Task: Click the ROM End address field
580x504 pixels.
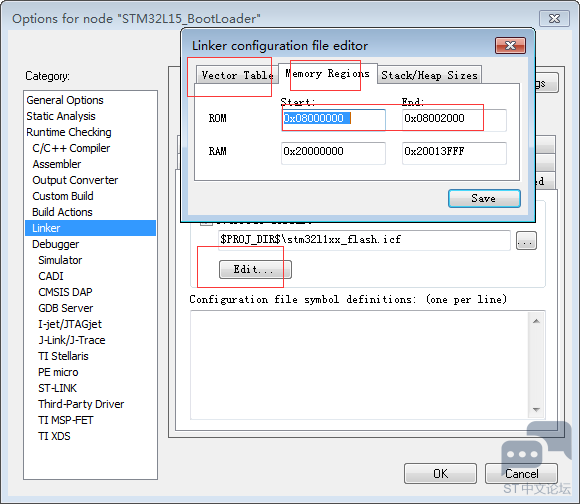Action: coord(454,119)
